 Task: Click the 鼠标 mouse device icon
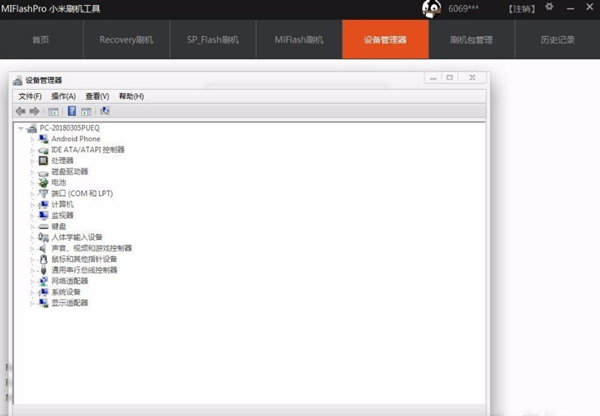(44, 259)
